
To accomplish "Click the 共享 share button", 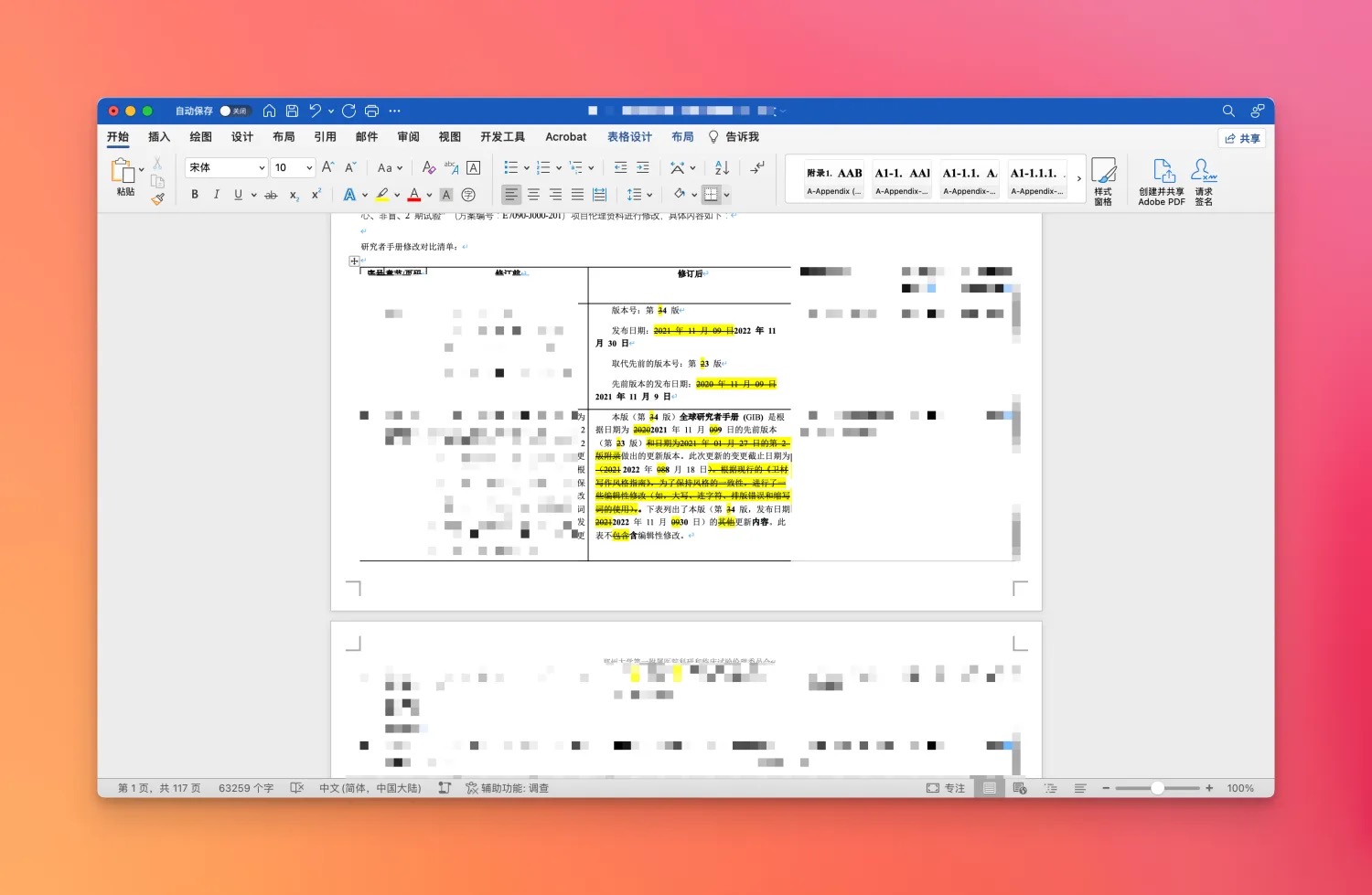I will pos(1242,138).
